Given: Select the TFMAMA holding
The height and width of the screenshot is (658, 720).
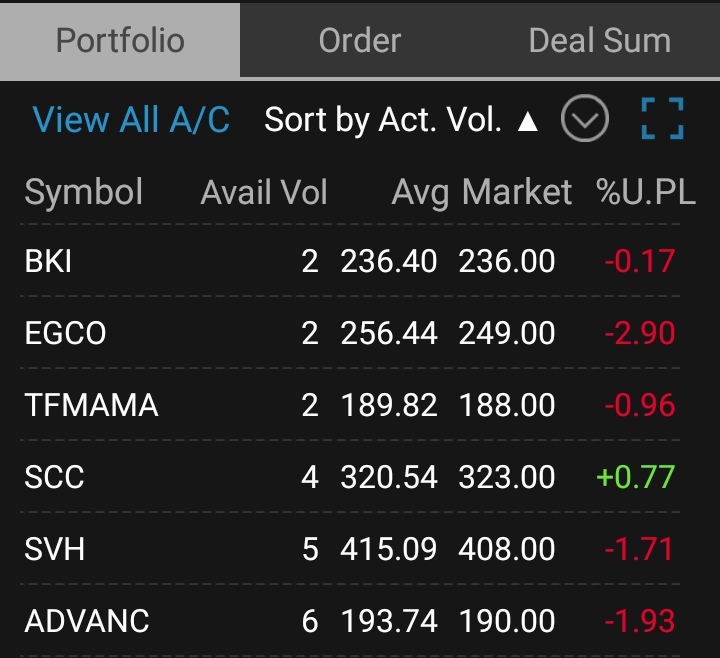Looking at the screenshot, I should [x=350, y=405].
